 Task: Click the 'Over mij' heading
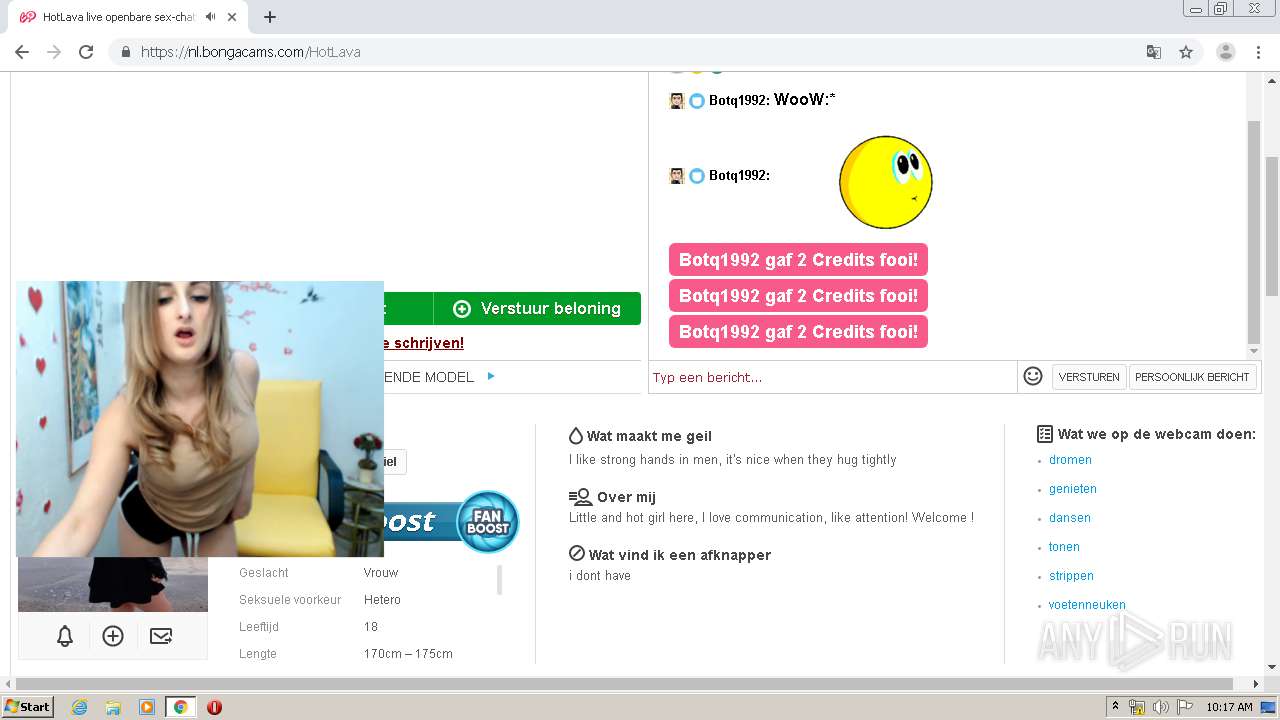(626, 497)
